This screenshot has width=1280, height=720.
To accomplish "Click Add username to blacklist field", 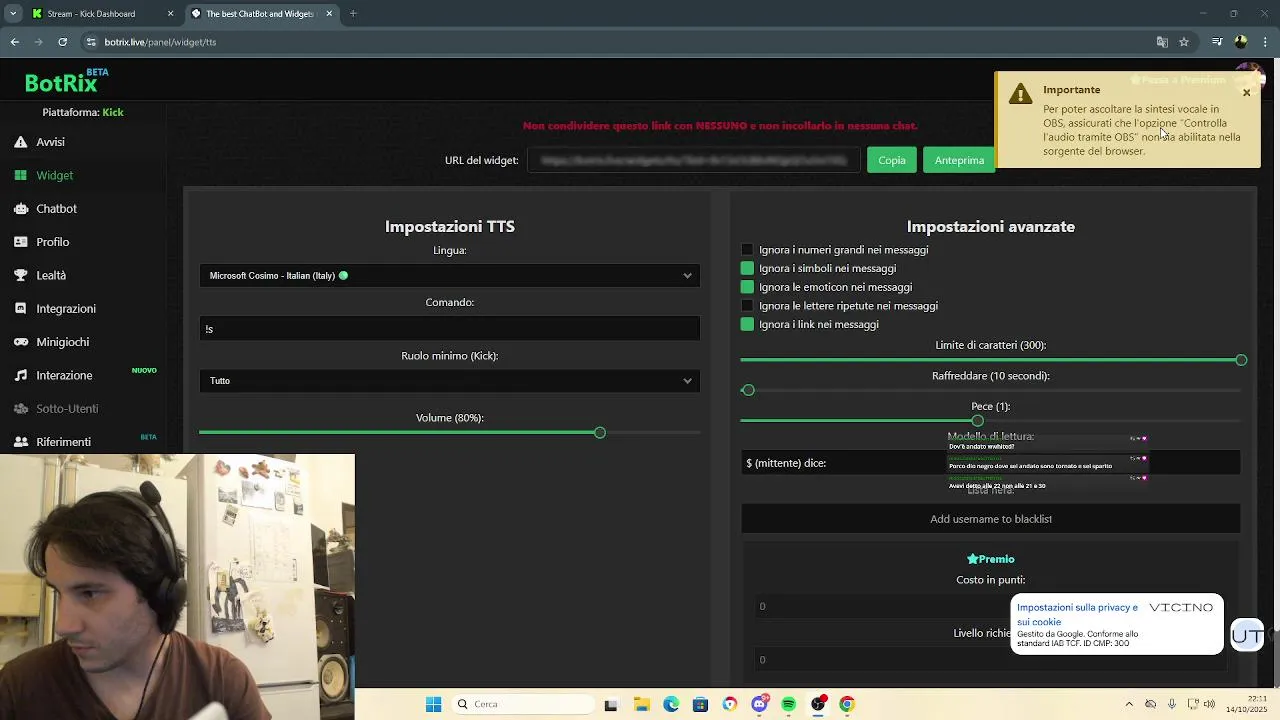I will (991, 519).
